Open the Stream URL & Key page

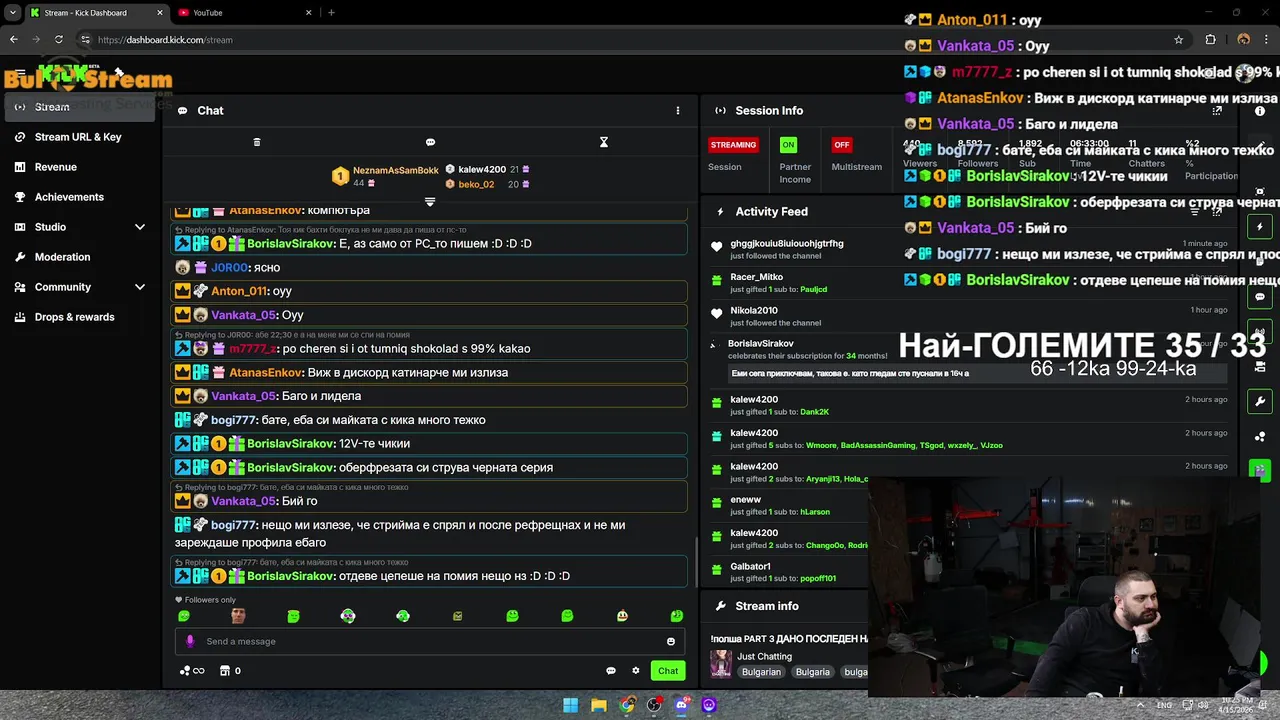click(x=78, y=137)
